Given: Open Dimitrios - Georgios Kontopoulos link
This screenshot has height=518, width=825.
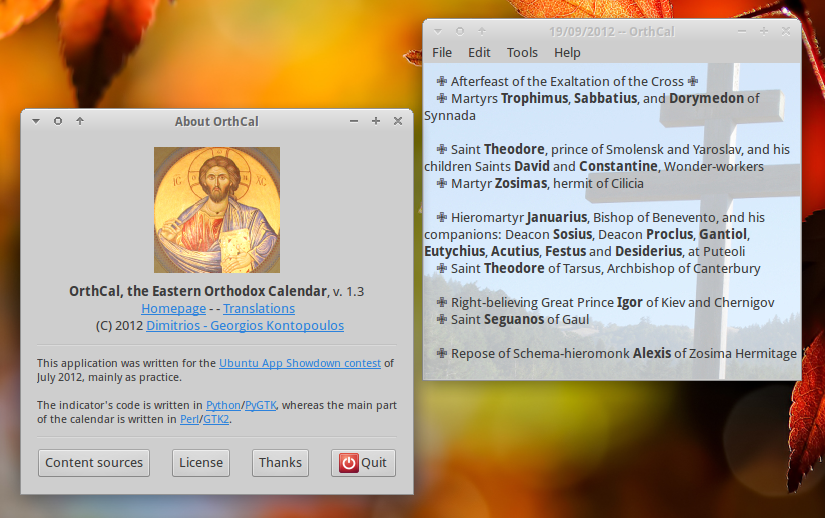Looking at the screenshot, I should [x=245, y=326].
